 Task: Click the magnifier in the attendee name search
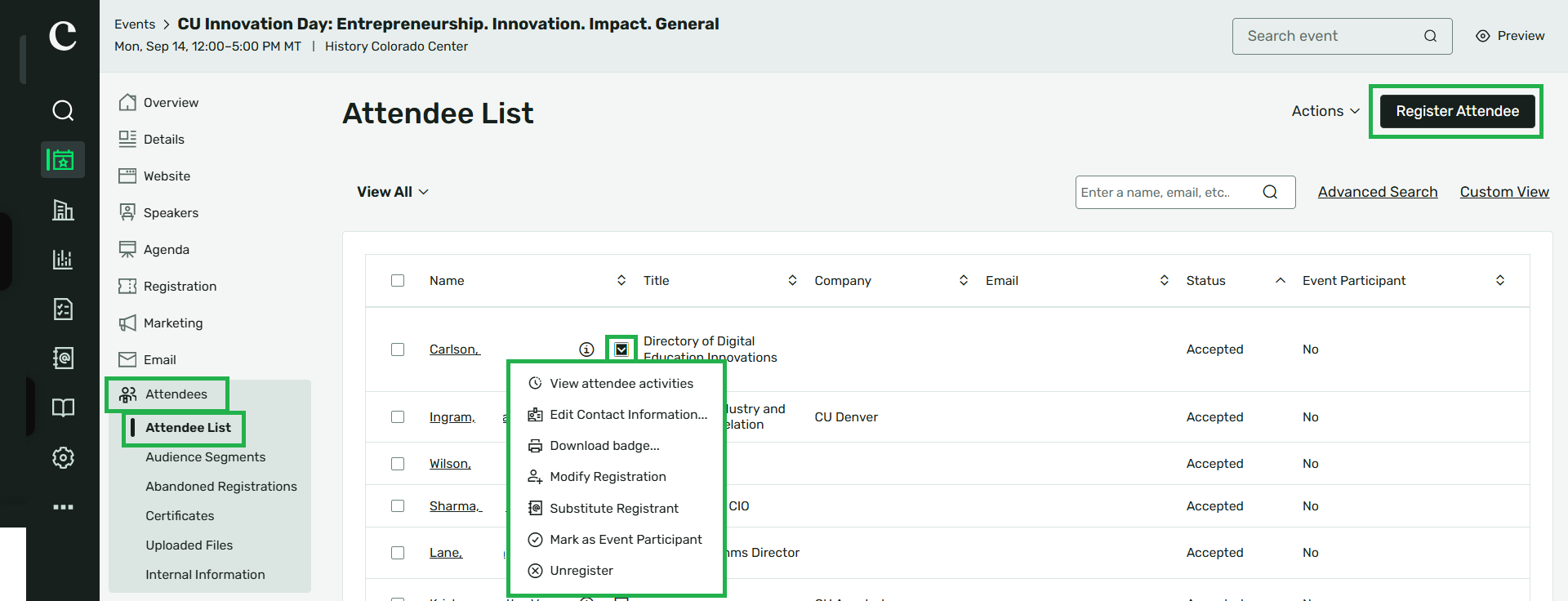pos(1270,192)
